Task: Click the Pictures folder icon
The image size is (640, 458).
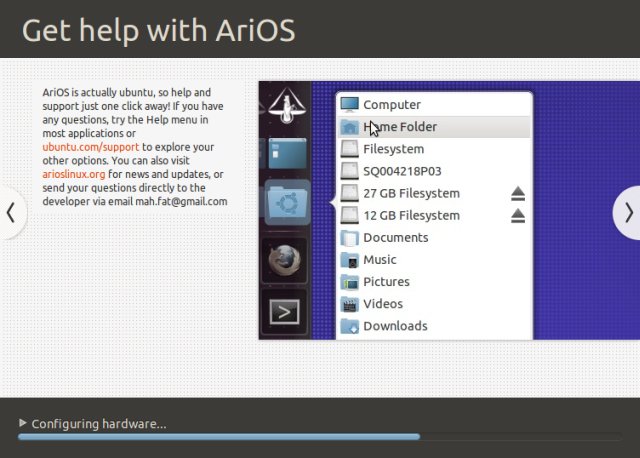Action: point(349,282)
